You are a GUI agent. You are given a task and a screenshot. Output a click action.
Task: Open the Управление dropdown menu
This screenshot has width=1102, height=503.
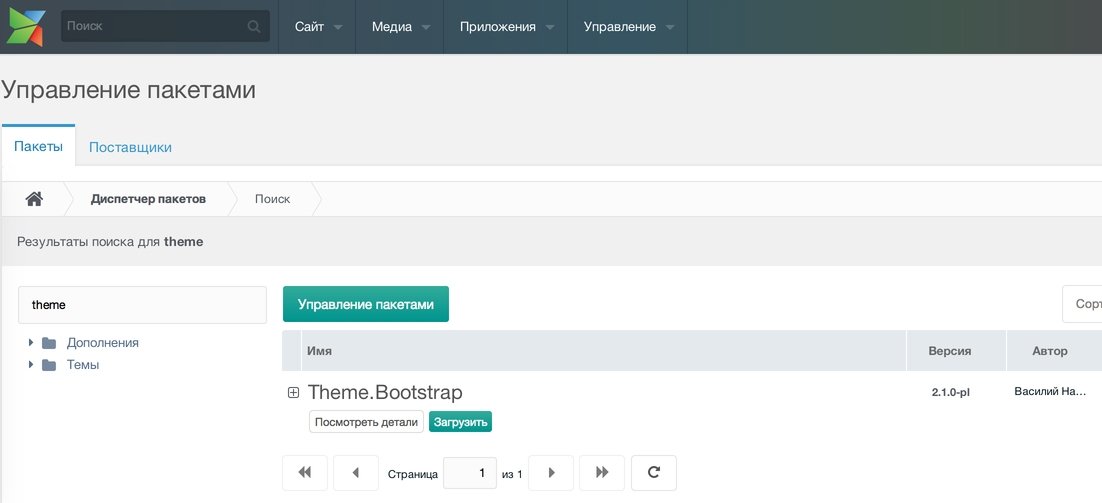(627, 27)
